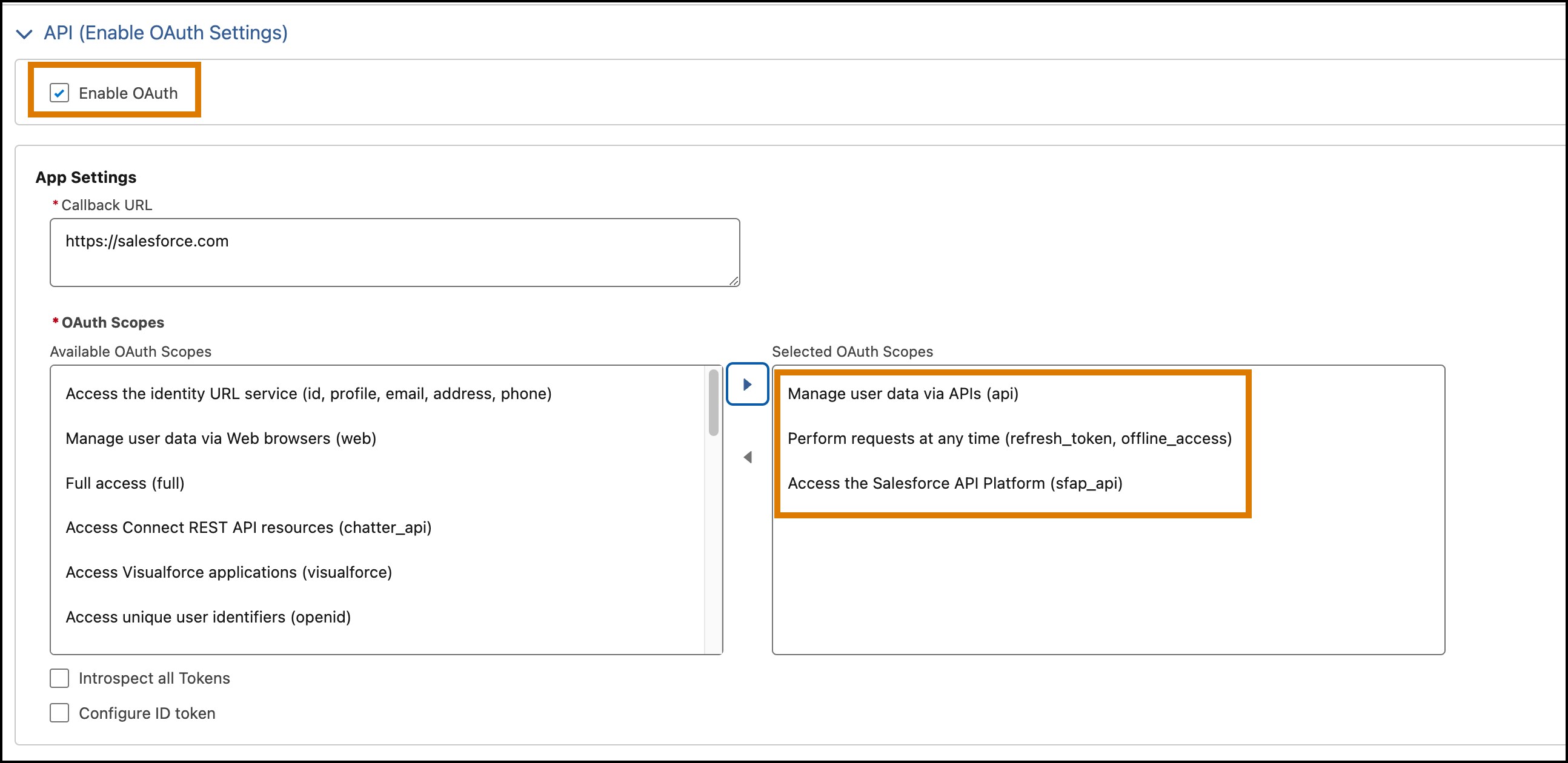This screenshot has height=763, width=1568.
Task: Select the Manage user data via APIs scope
Action: coord(903,393)
